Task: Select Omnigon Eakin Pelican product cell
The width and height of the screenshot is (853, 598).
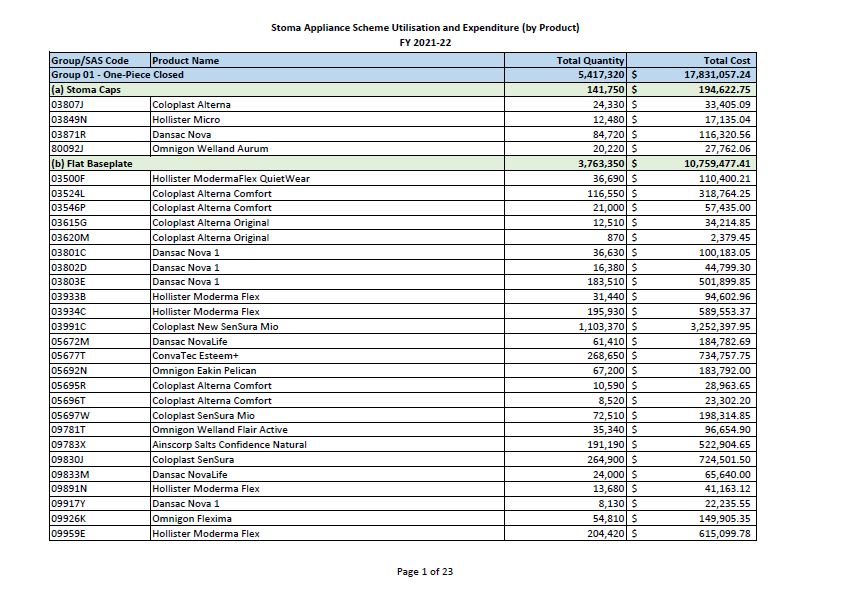Action: 327,371
